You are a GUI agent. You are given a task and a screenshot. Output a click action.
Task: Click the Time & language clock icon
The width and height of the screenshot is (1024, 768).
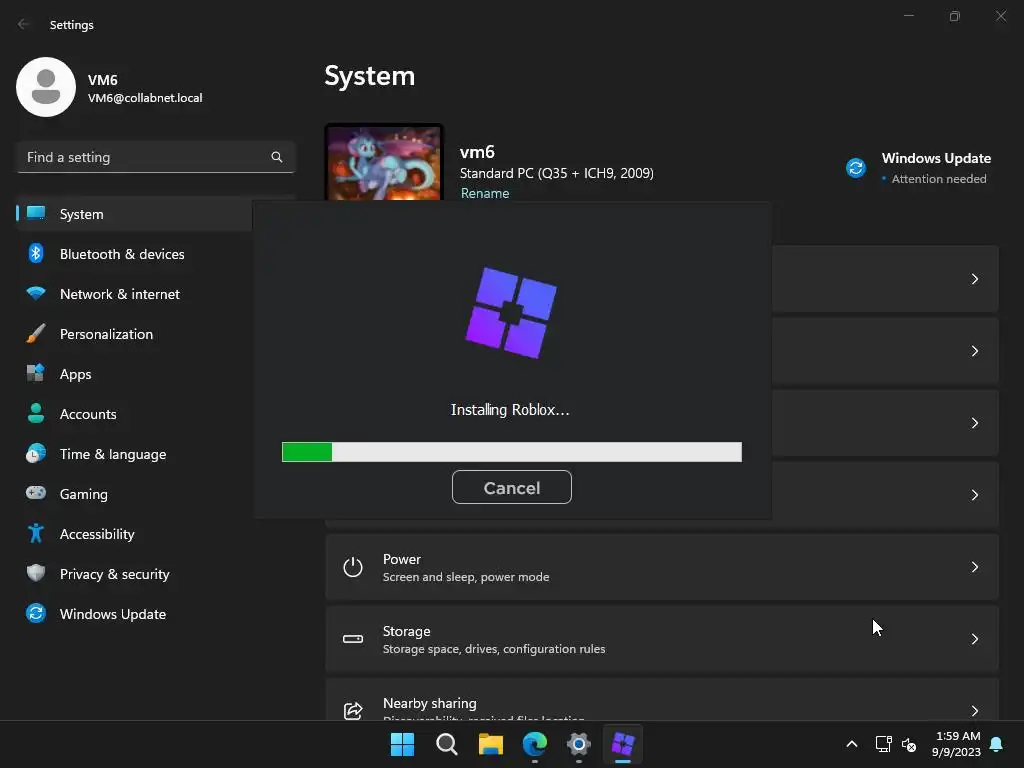click(36, 453)
